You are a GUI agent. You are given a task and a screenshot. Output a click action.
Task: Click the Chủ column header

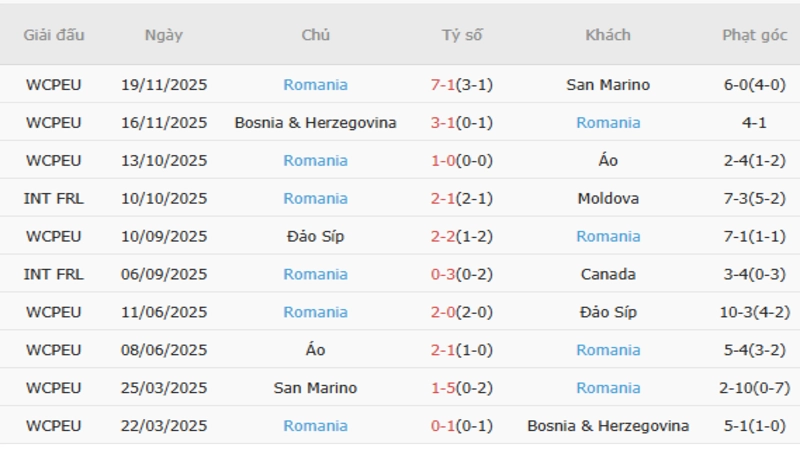[315, 35]
